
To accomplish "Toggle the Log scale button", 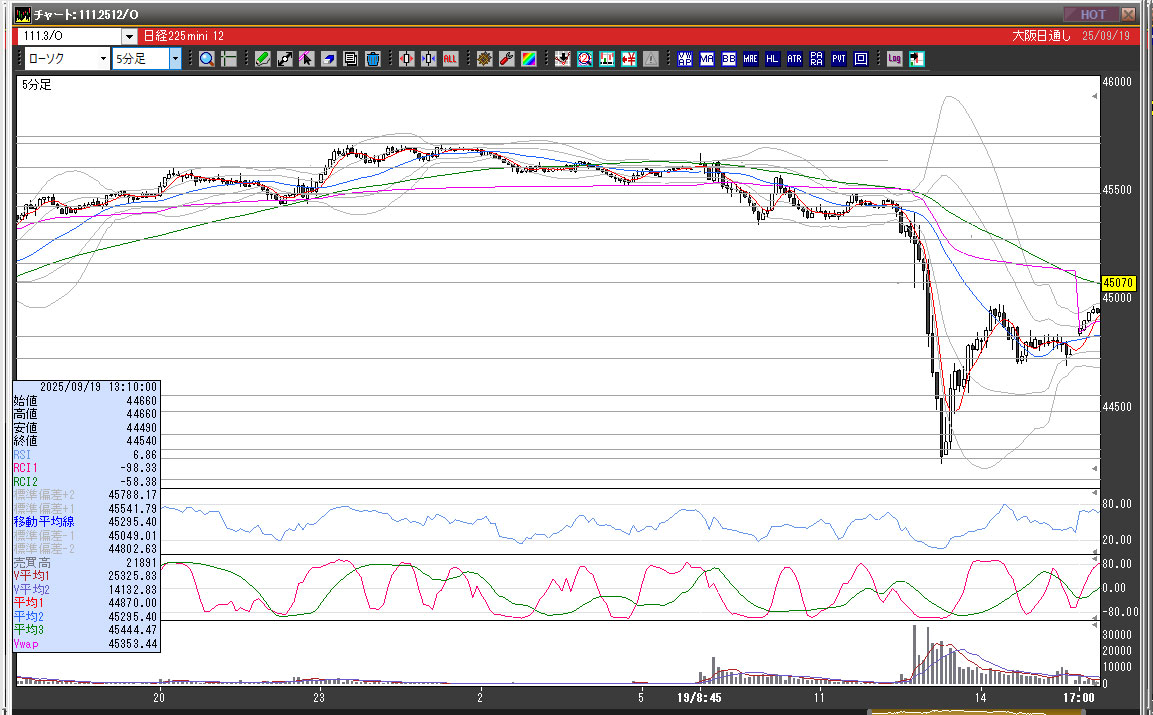I will pyautogui.click(x=894, y=59).
